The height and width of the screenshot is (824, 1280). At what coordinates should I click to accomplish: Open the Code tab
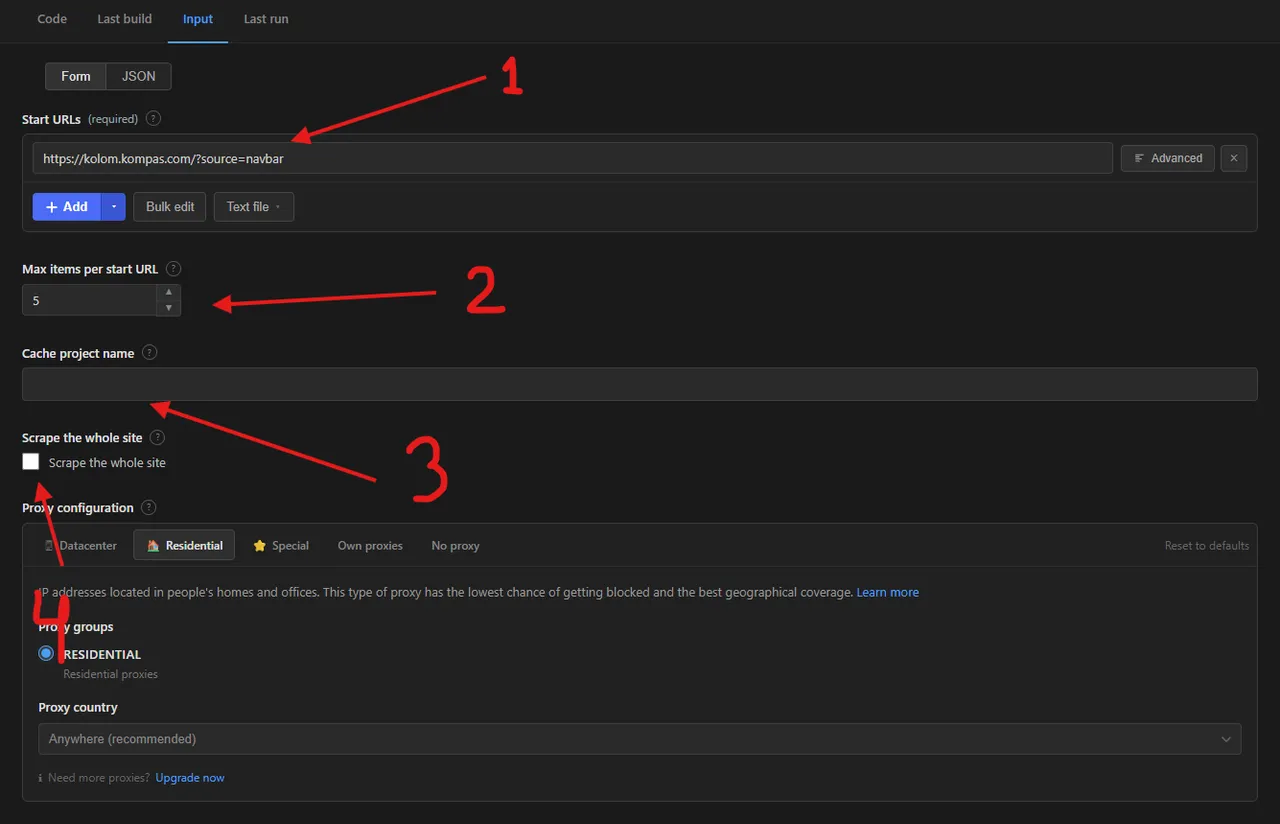coord(52,19)
